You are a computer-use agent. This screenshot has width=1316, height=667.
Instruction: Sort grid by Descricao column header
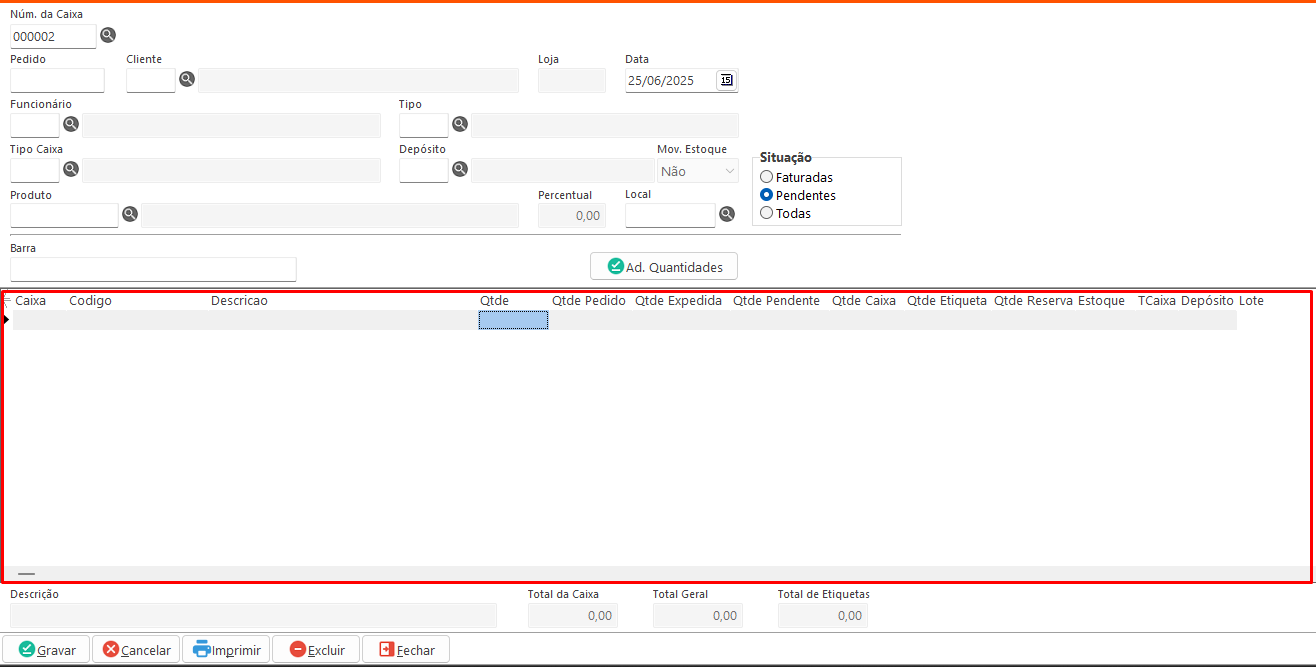(x=239, y=301)
